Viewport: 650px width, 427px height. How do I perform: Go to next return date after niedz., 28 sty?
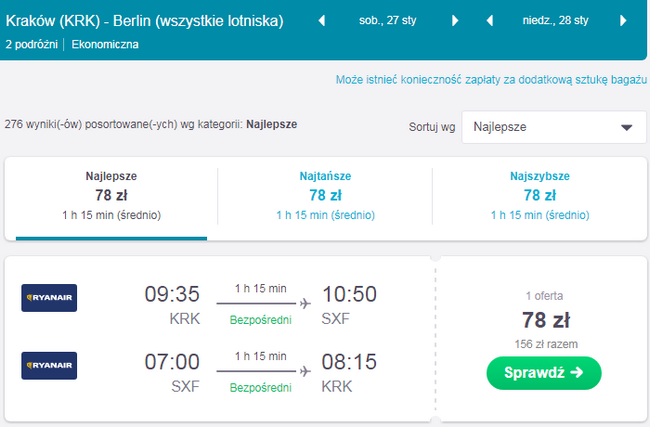(x=623, y=20)
